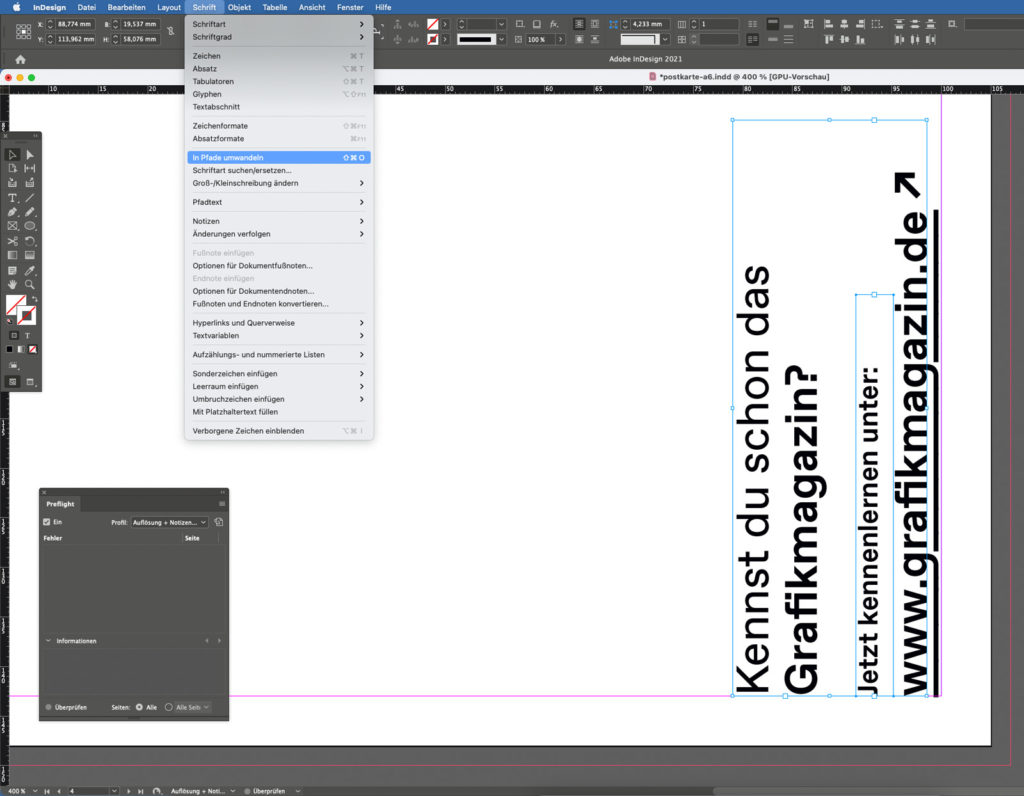Select the Scissors tool
Viewport: 1024px width, 796px height.
click(12, 241)
